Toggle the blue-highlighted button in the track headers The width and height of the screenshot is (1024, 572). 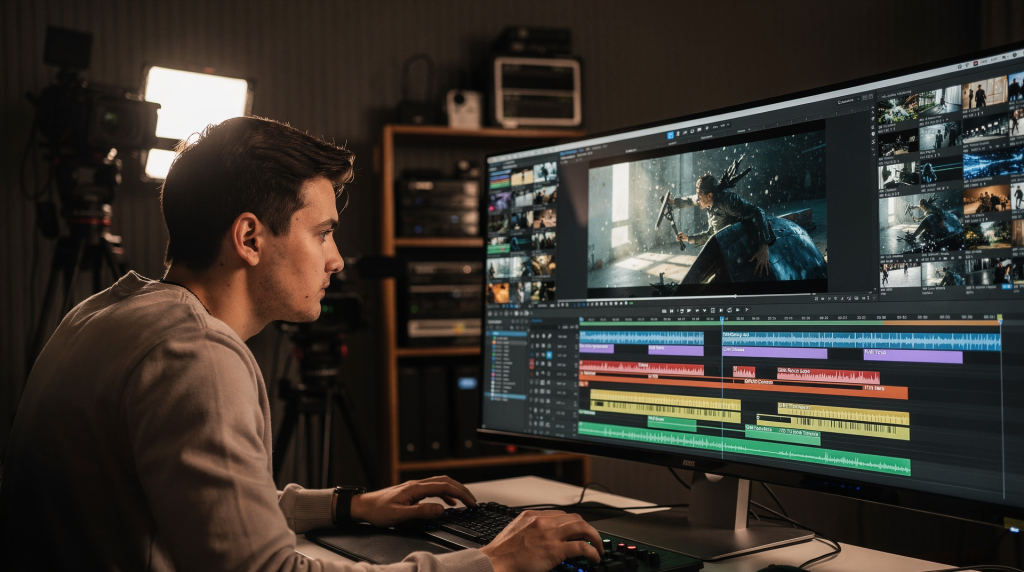point(549,356)
